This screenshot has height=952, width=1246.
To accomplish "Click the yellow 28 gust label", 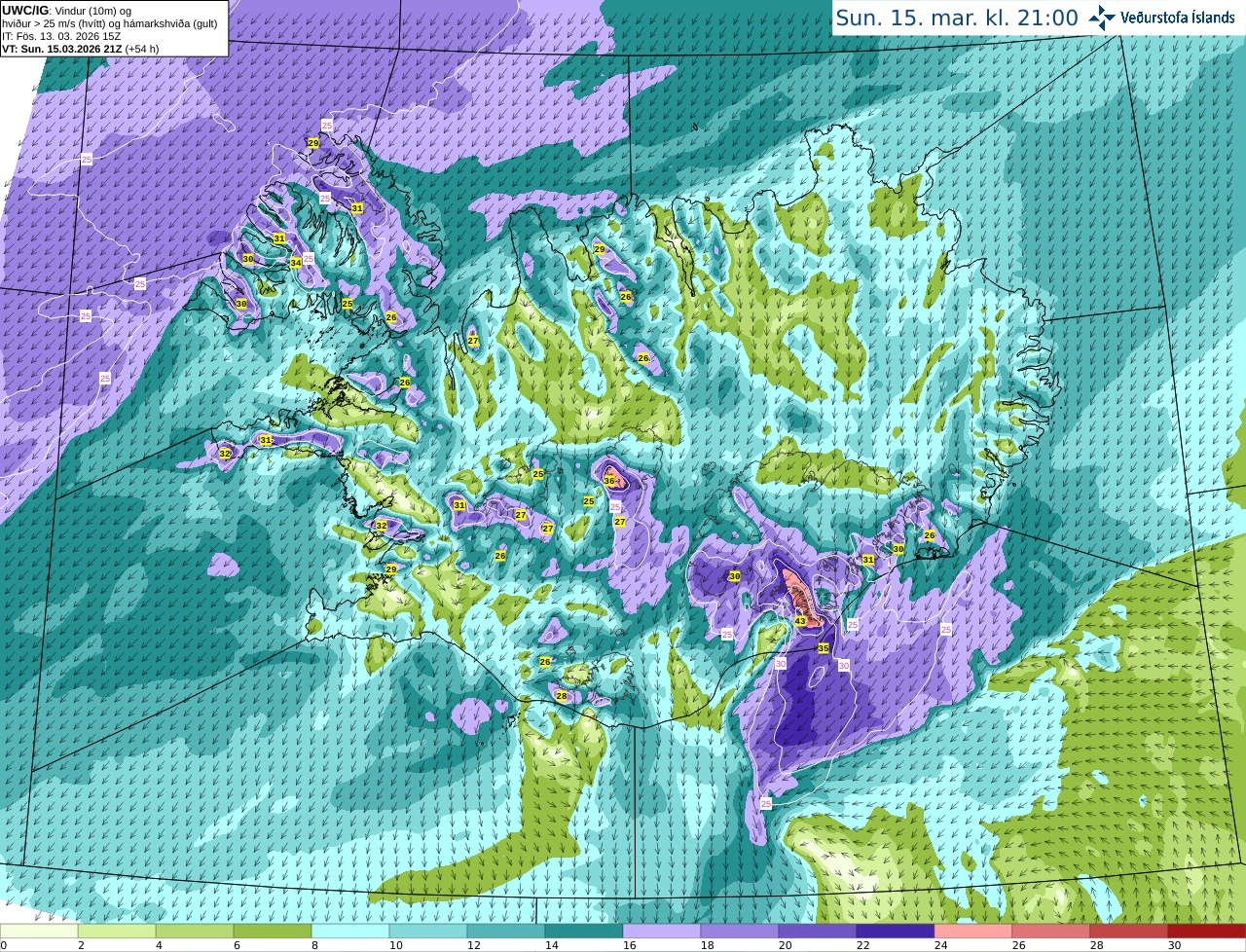I will click(x=562, y=696).
